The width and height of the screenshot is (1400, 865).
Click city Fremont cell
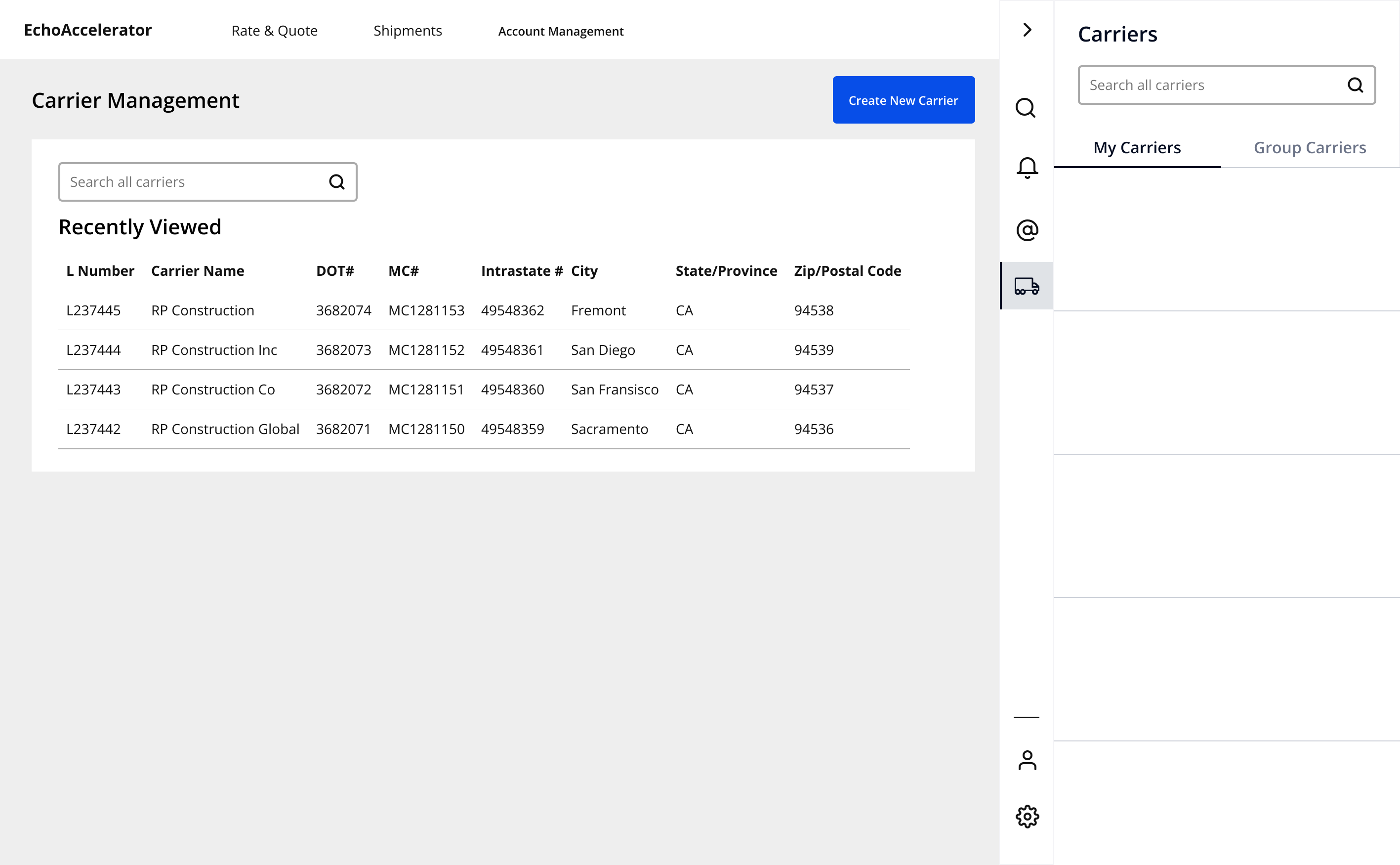coord(598,310)
